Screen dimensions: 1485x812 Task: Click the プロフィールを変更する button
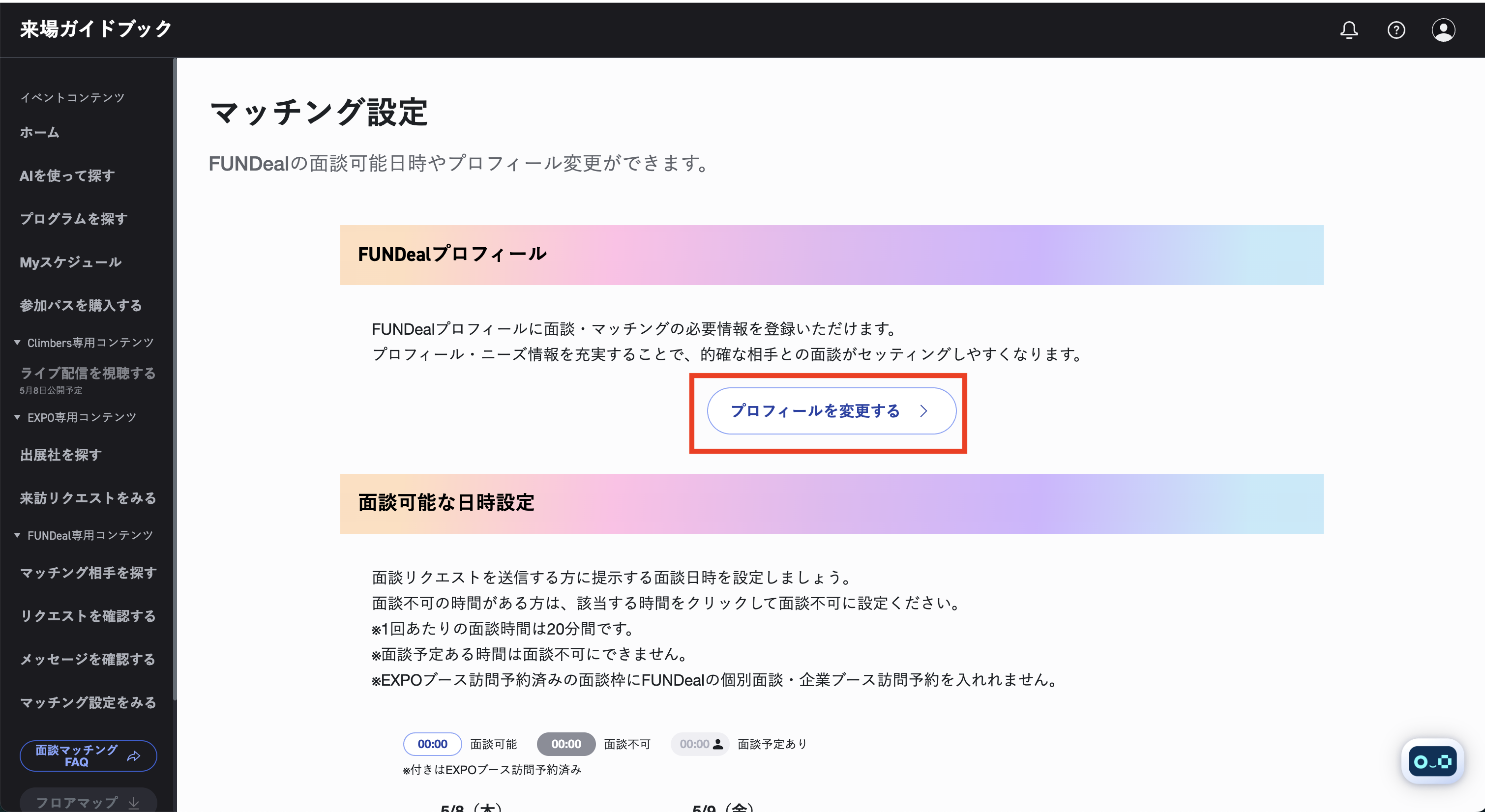click(832, 411)
